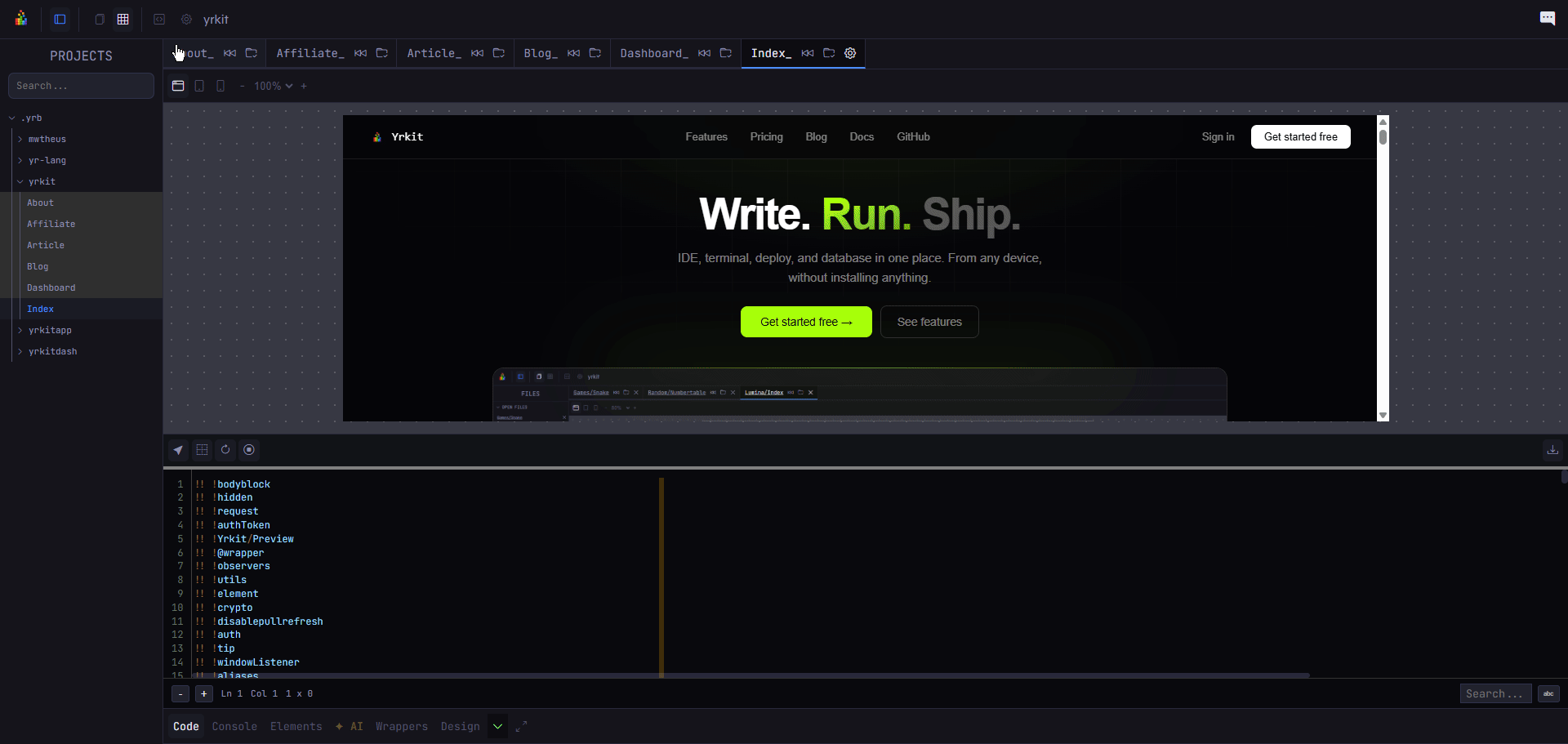The width and height of the screenshot is (1568, 744).
Task: Open the Affiliate file in project tree
Action: click(51, 225)
